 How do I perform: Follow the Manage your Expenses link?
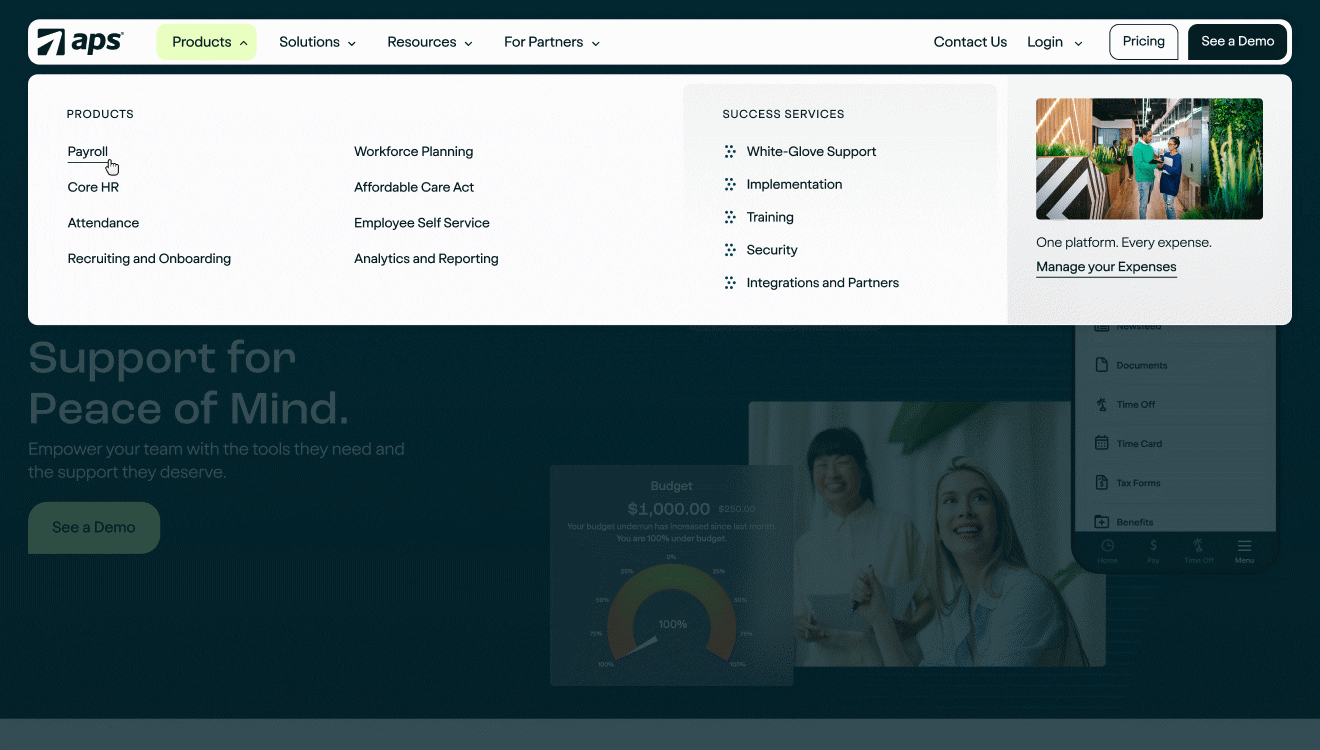pyautogui.click(x=1106, y=267)
